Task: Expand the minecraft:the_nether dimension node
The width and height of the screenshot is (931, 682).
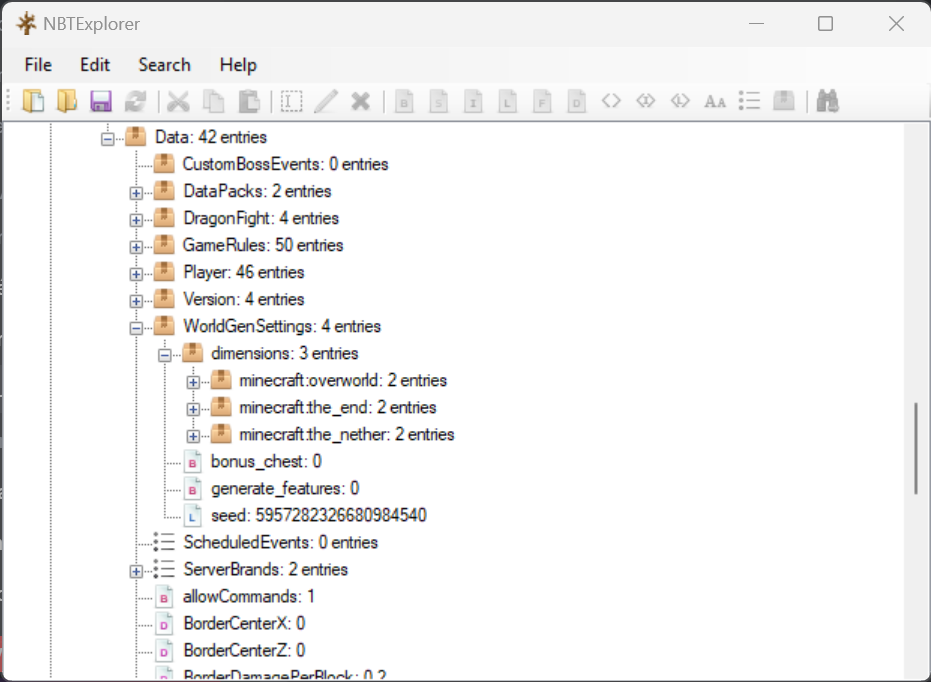Action: click(x=193, y=435)
